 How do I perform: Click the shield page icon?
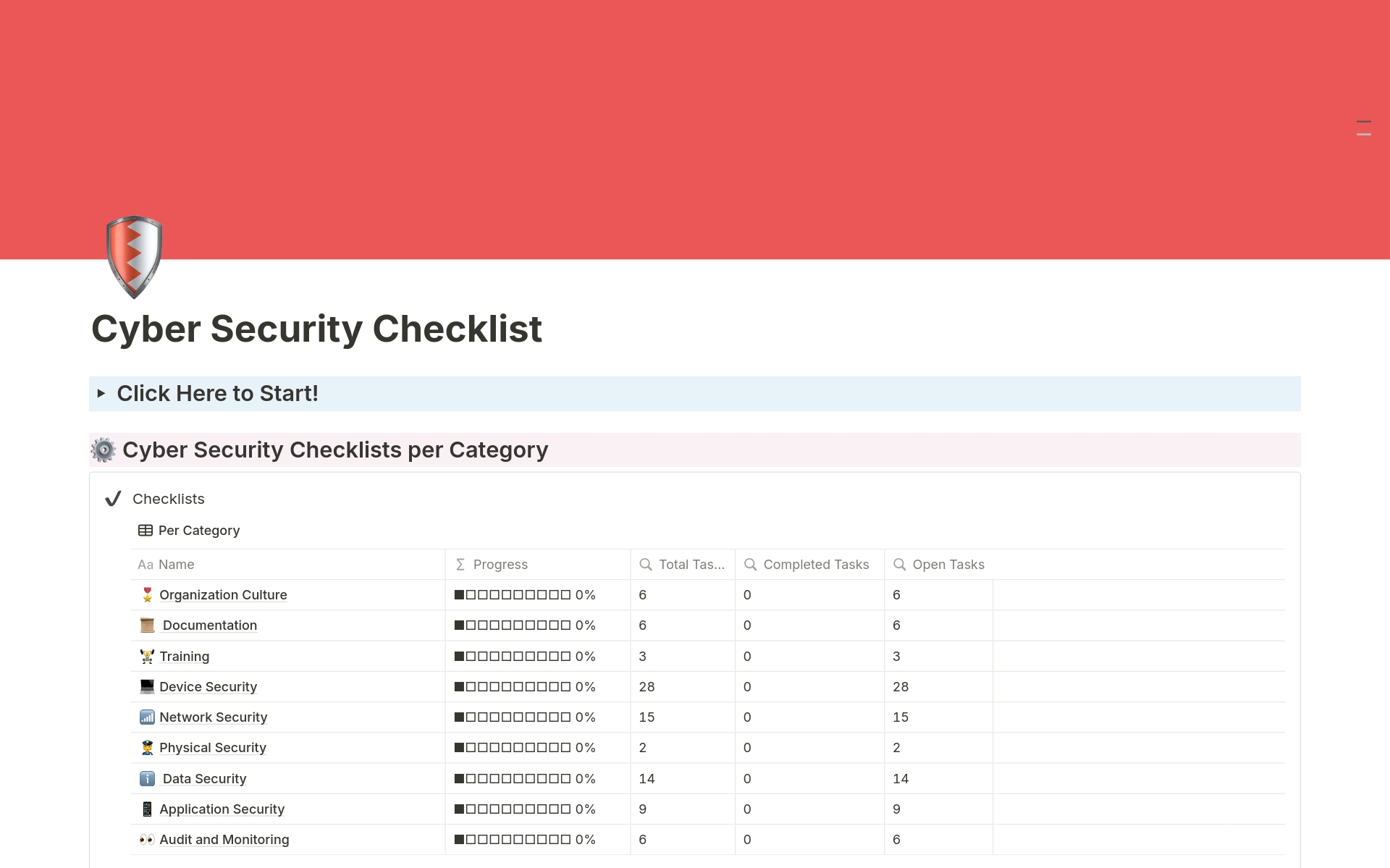click(x=134, y=257)
